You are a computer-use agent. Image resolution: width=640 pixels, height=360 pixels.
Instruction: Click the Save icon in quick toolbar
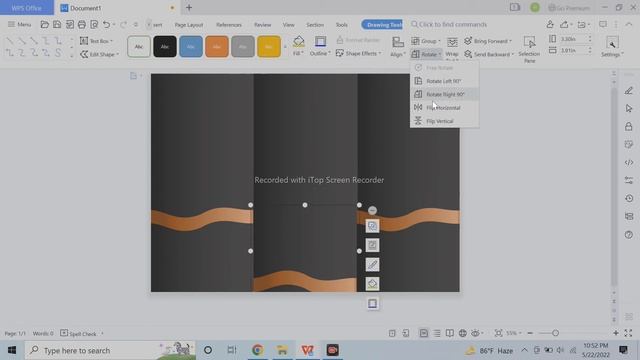pyautogui.click(x=57, y=24)
